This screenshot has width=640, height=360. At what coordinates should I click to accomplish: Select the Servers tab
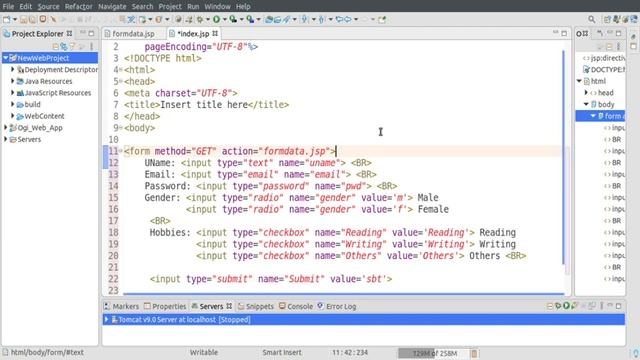point(211,306)
